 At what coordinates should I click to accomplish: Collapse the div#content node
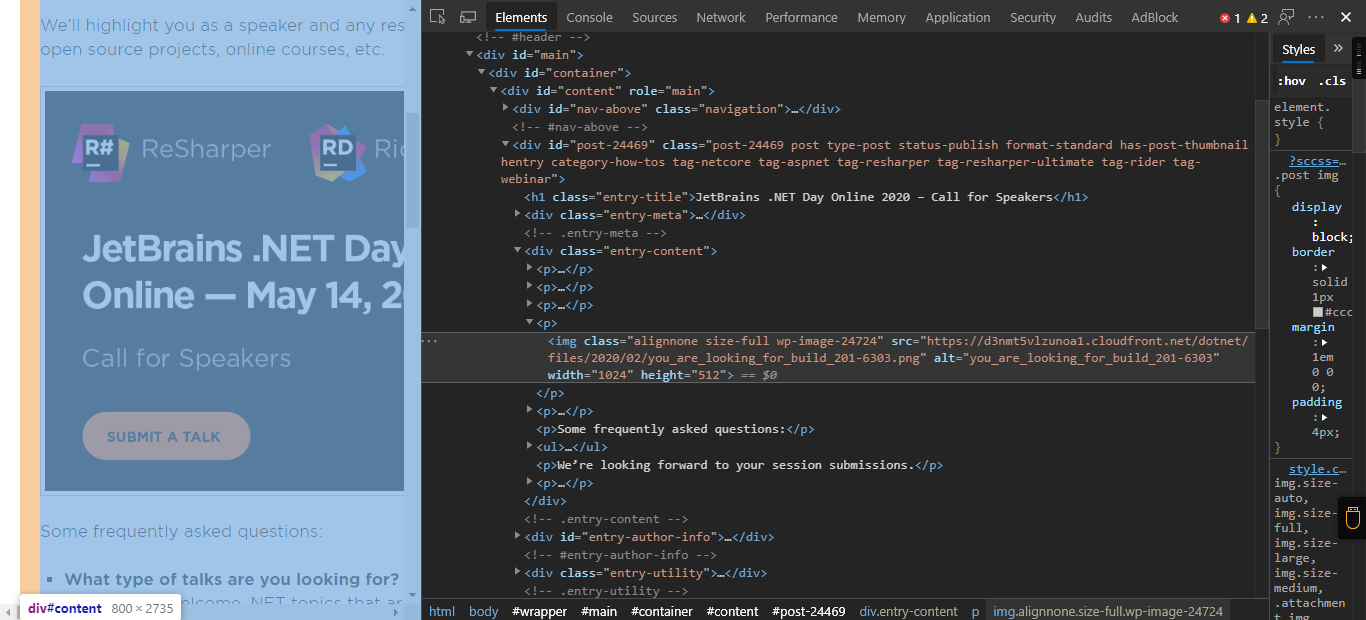493,91
